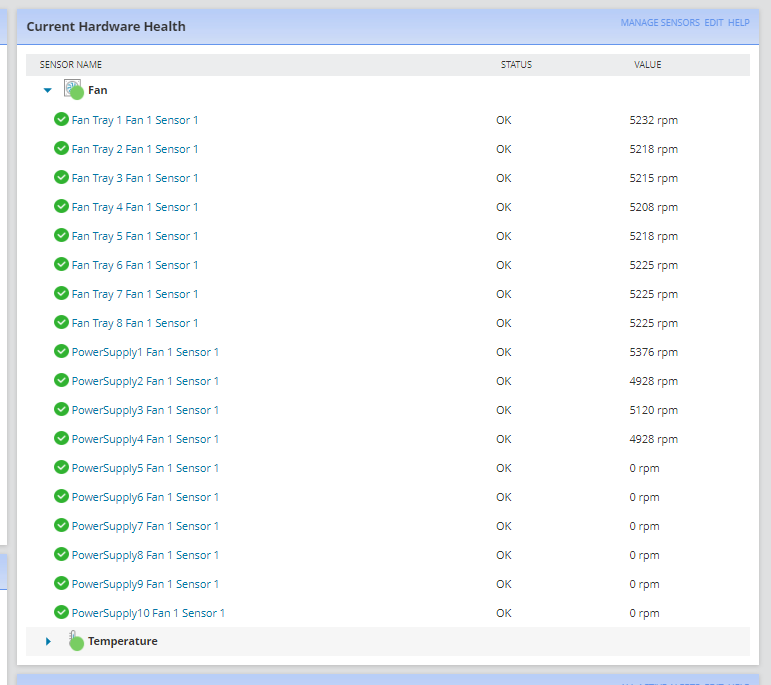
Task: Click the Status column header
Action: pos(516,65)
